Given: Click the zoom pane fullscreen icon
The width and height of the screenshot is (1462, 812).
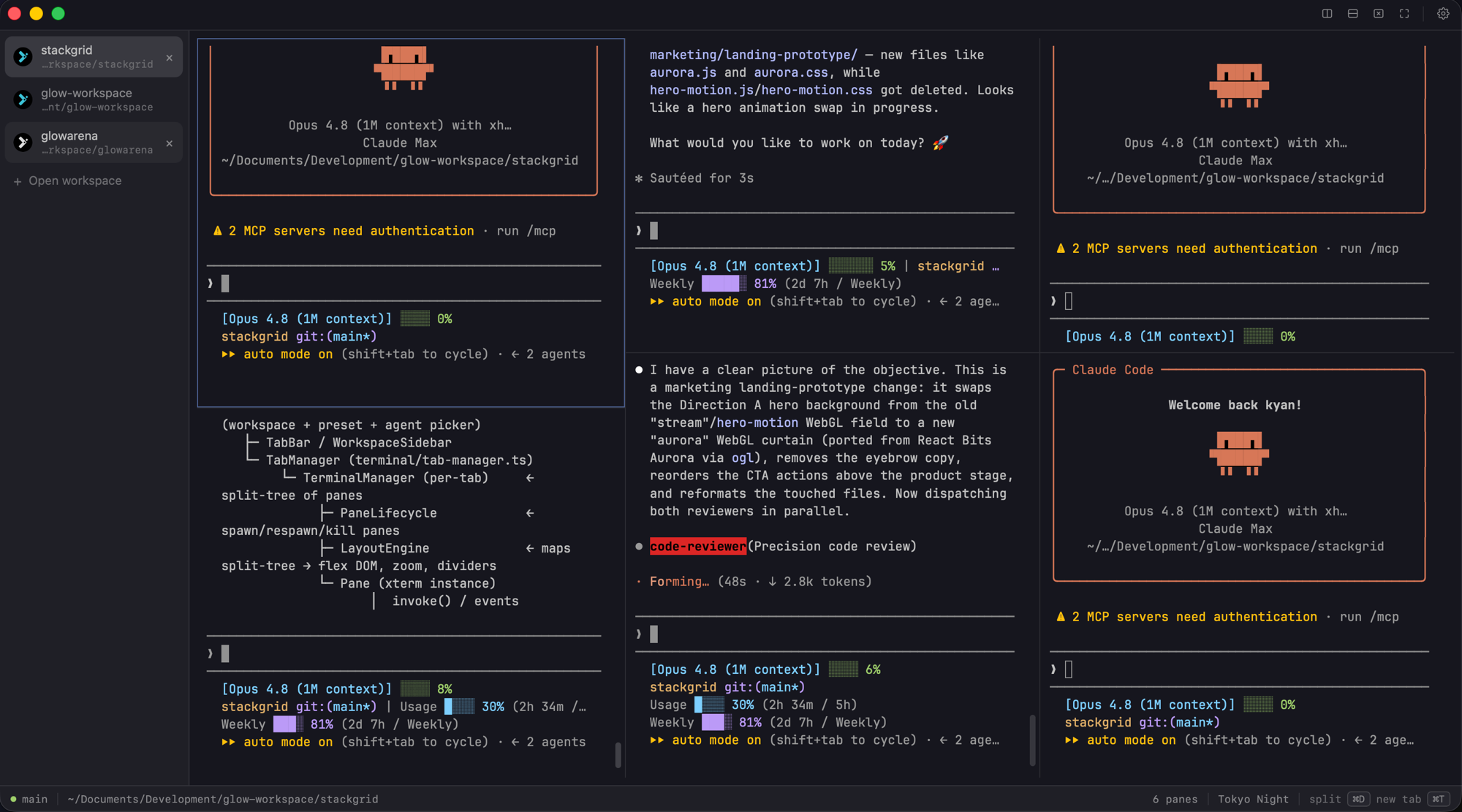Looking at the screenshot, I should [x=1404, y=13].
